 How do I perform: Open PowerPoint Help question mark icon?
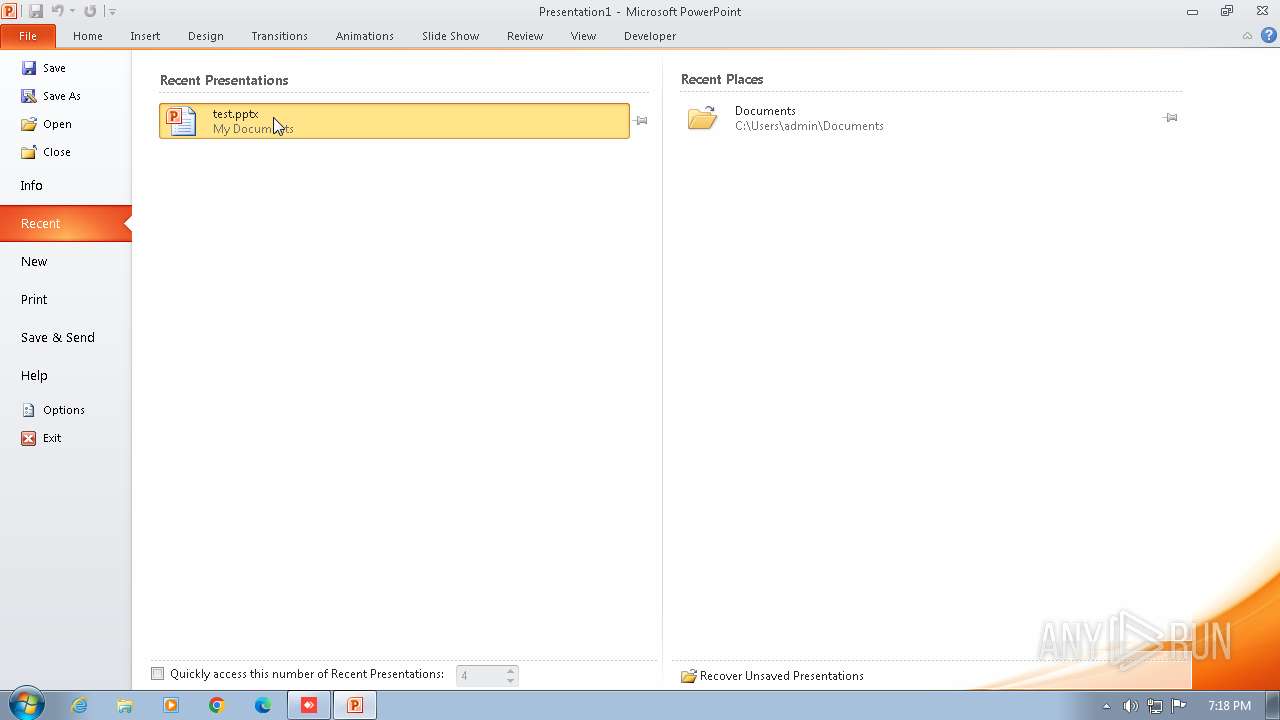[x=1269, y=36]
